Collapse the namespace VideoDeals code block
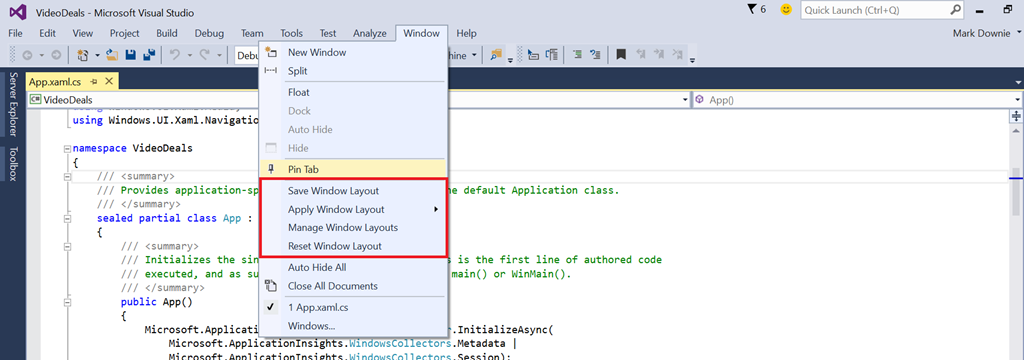The image size is (1024, 360). (x=67, y=148)
